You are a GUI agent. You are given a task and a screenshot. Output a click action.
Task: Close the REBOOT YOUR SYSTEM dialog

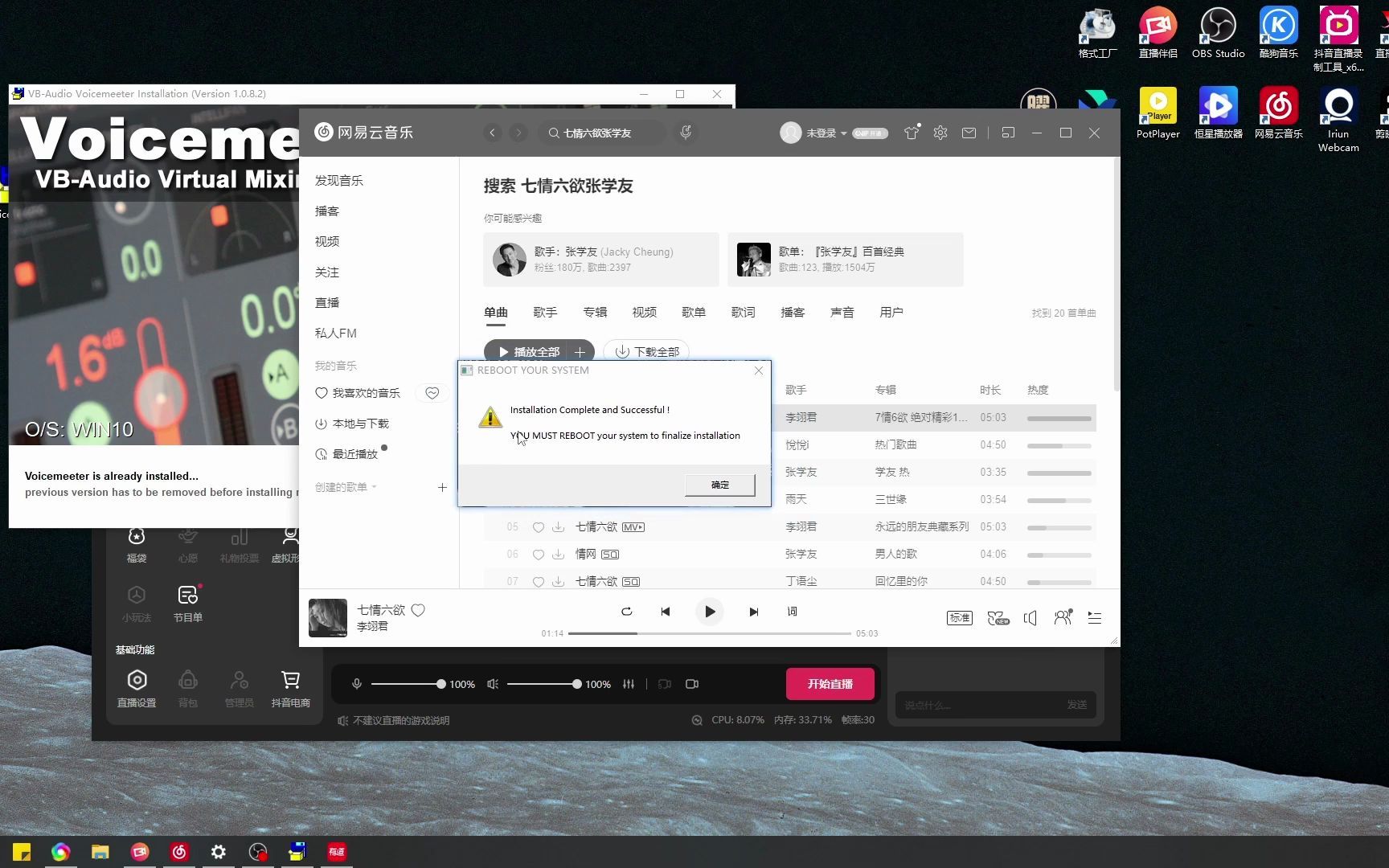tap(759, 371)
